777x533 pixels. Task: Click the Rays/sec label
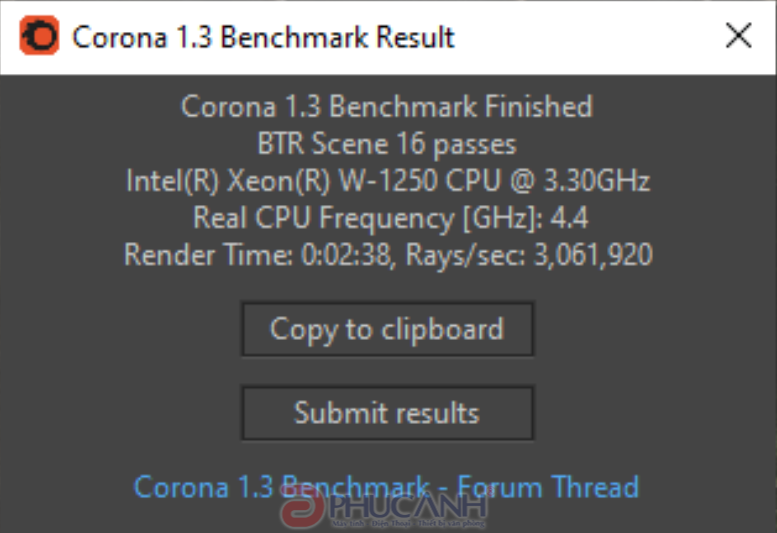(466, 256)
